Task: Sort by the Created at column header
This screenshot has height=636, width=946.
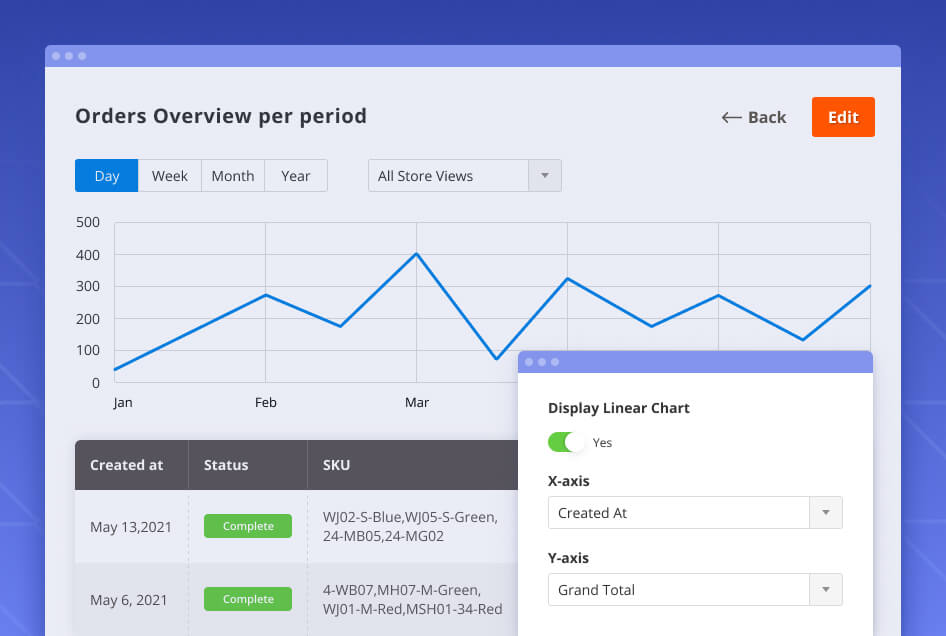Action: 127,465
